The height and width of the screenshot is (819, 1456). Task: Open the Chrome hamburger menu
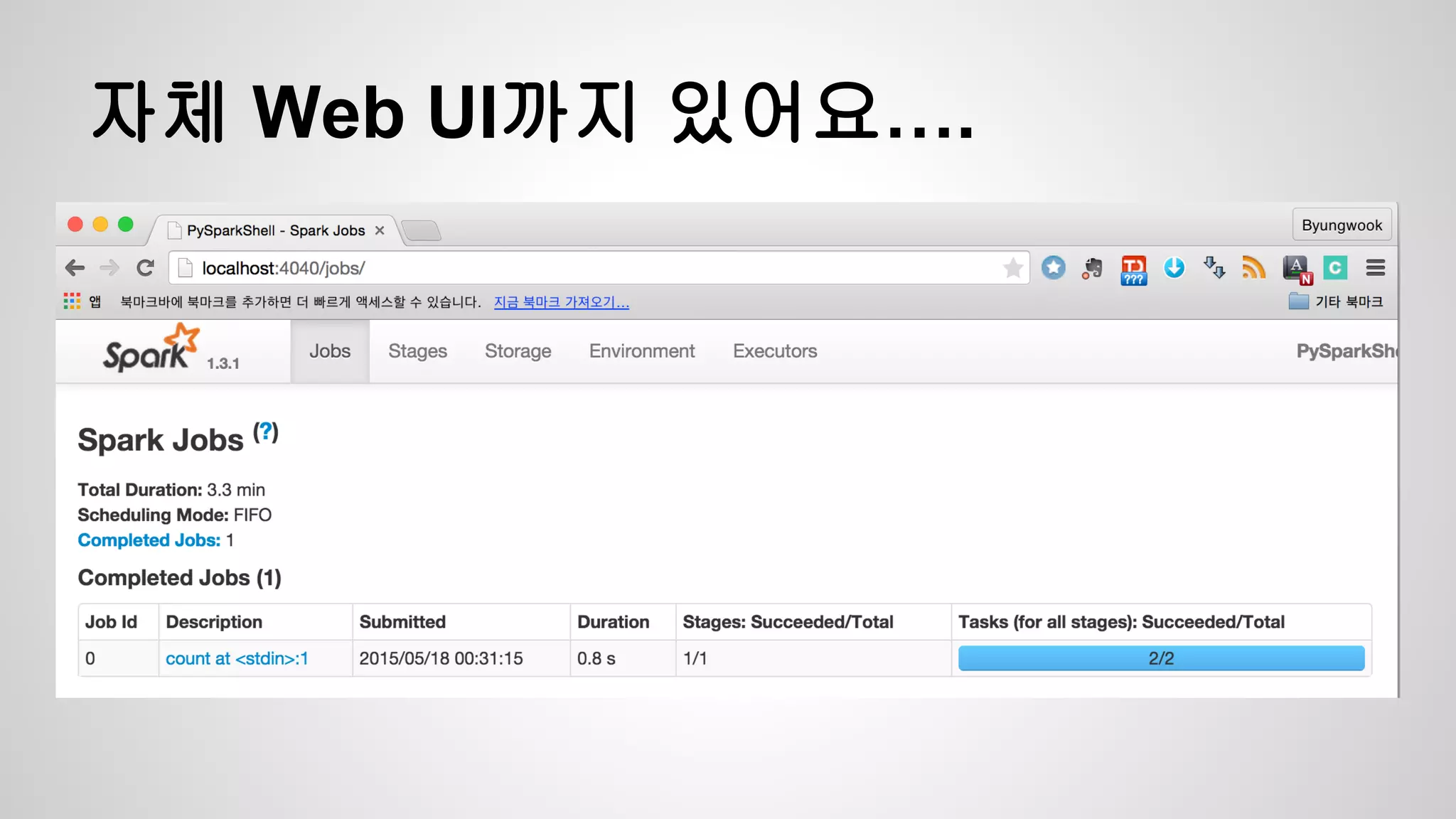pos(1376,268)
